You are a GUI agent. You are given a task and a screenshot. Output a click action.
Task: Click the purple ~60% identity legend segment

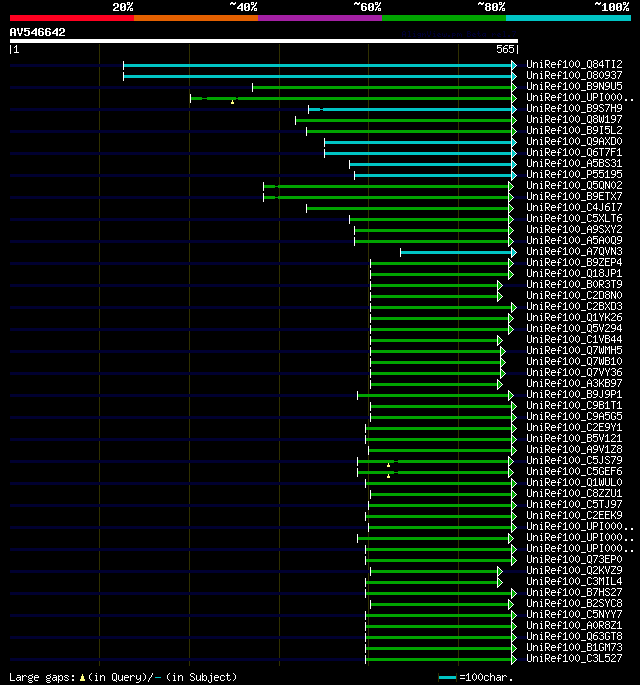(320, 18)
